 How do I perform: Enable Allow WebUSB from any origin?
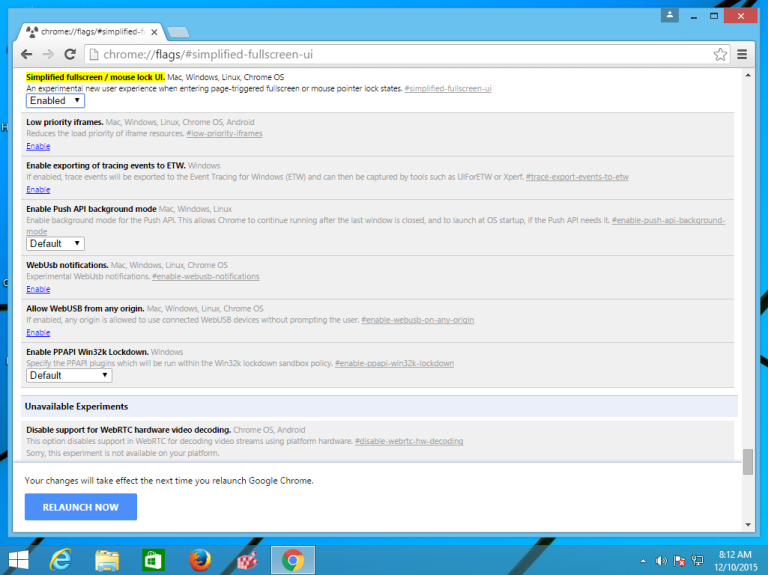pos(38,333)
